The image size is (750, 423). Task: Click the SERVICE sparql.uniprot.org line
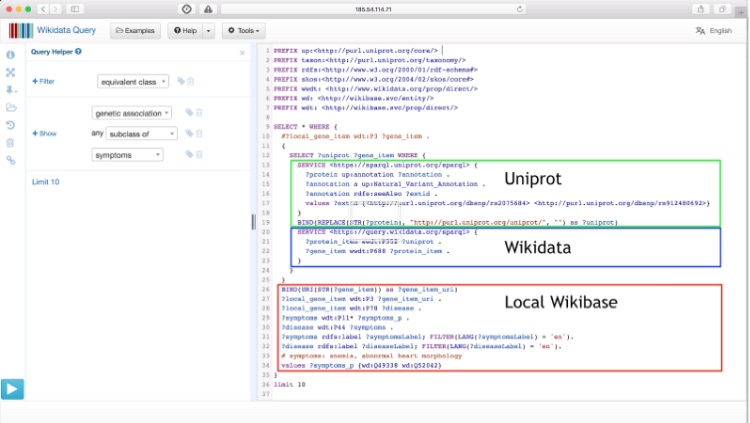(x=387, y=165)
